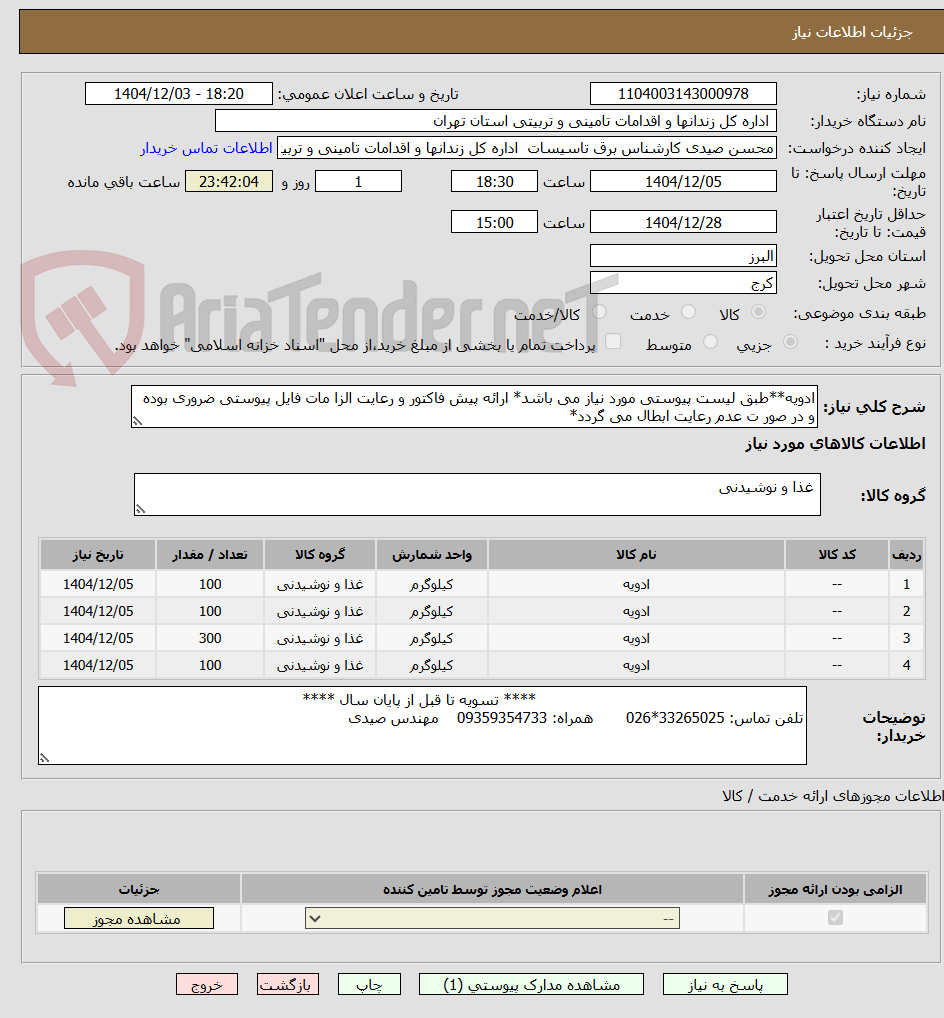Click the بازگشت back button
The width and height of the screenshot is (944, 1018).
coord(288,984)
